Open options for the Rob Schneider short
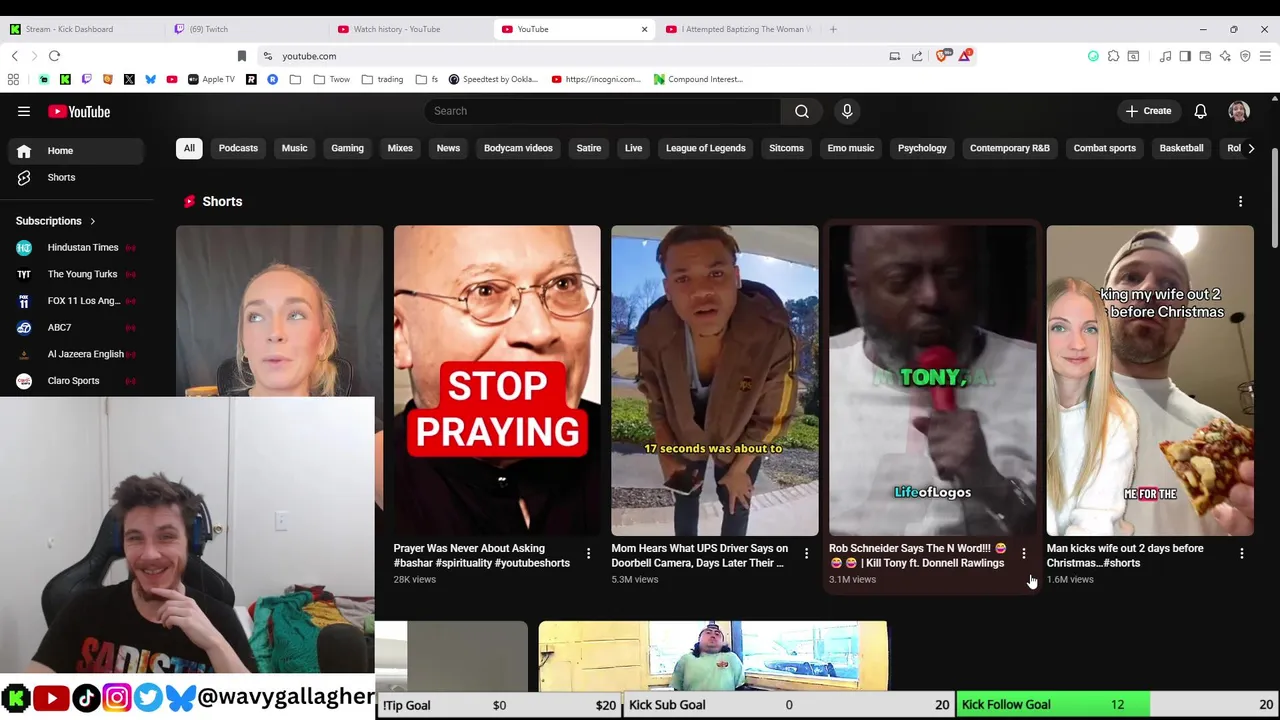This screenshot has width=1280, height=720. 1023,553
